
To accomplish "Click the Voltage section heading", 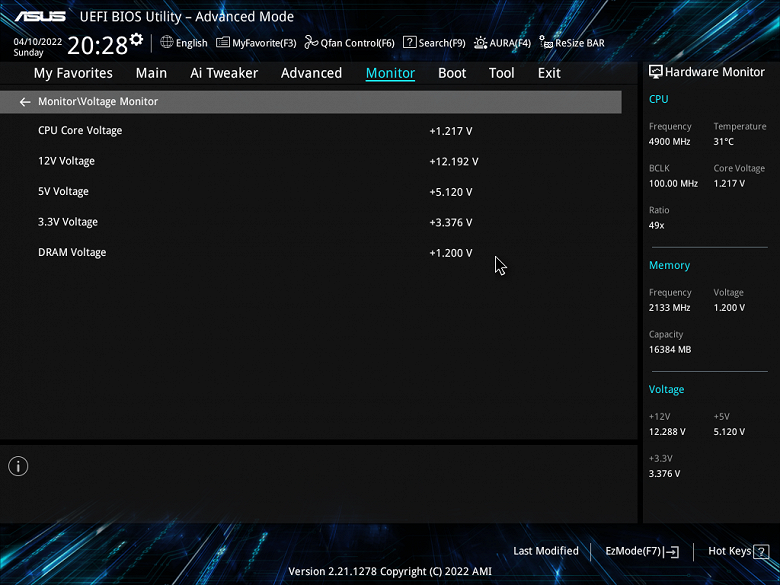I will pos(666,390).
